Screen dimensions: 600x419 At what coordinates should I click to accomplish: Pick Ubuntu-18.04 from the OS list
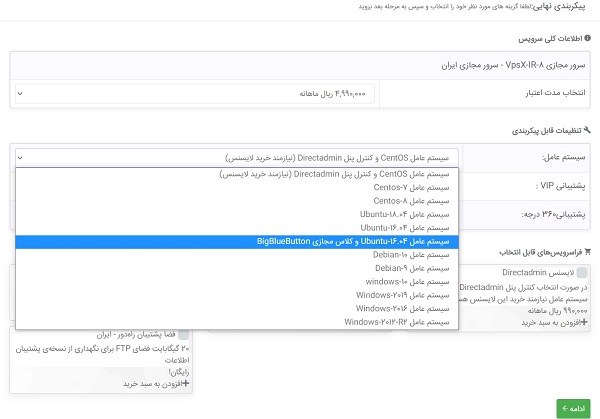pos(237,214)
